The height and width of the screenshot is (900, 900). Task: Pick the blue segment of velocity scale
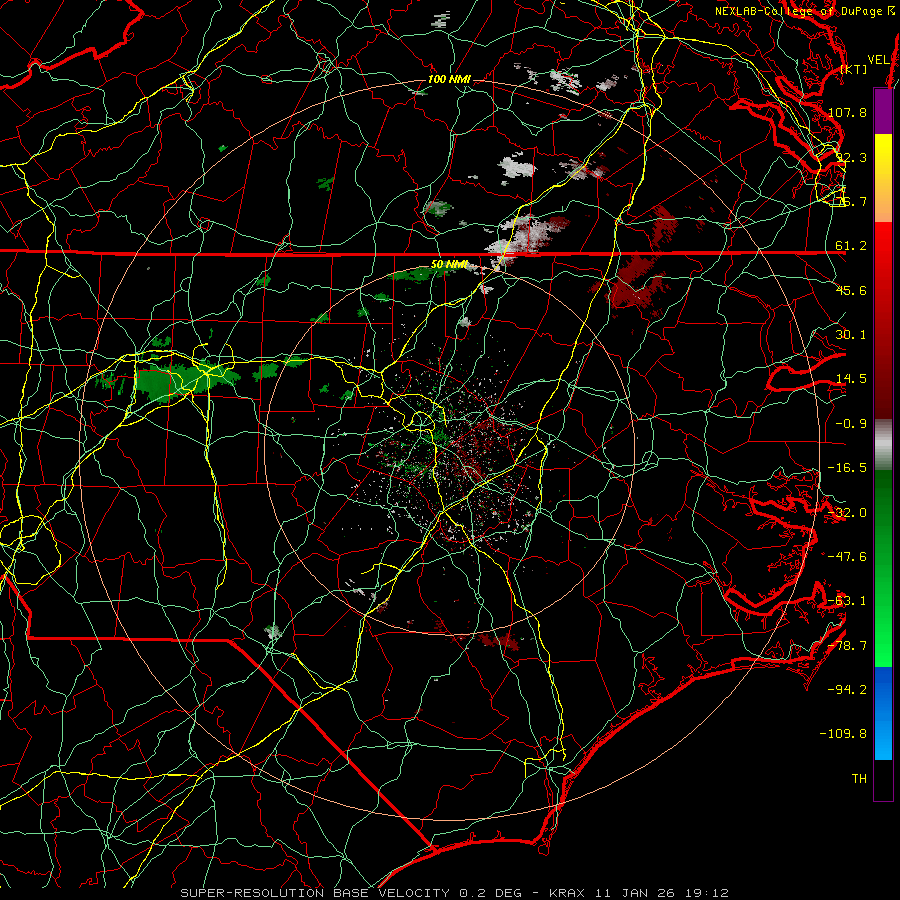pyautogui.click(x=883, y=713)
